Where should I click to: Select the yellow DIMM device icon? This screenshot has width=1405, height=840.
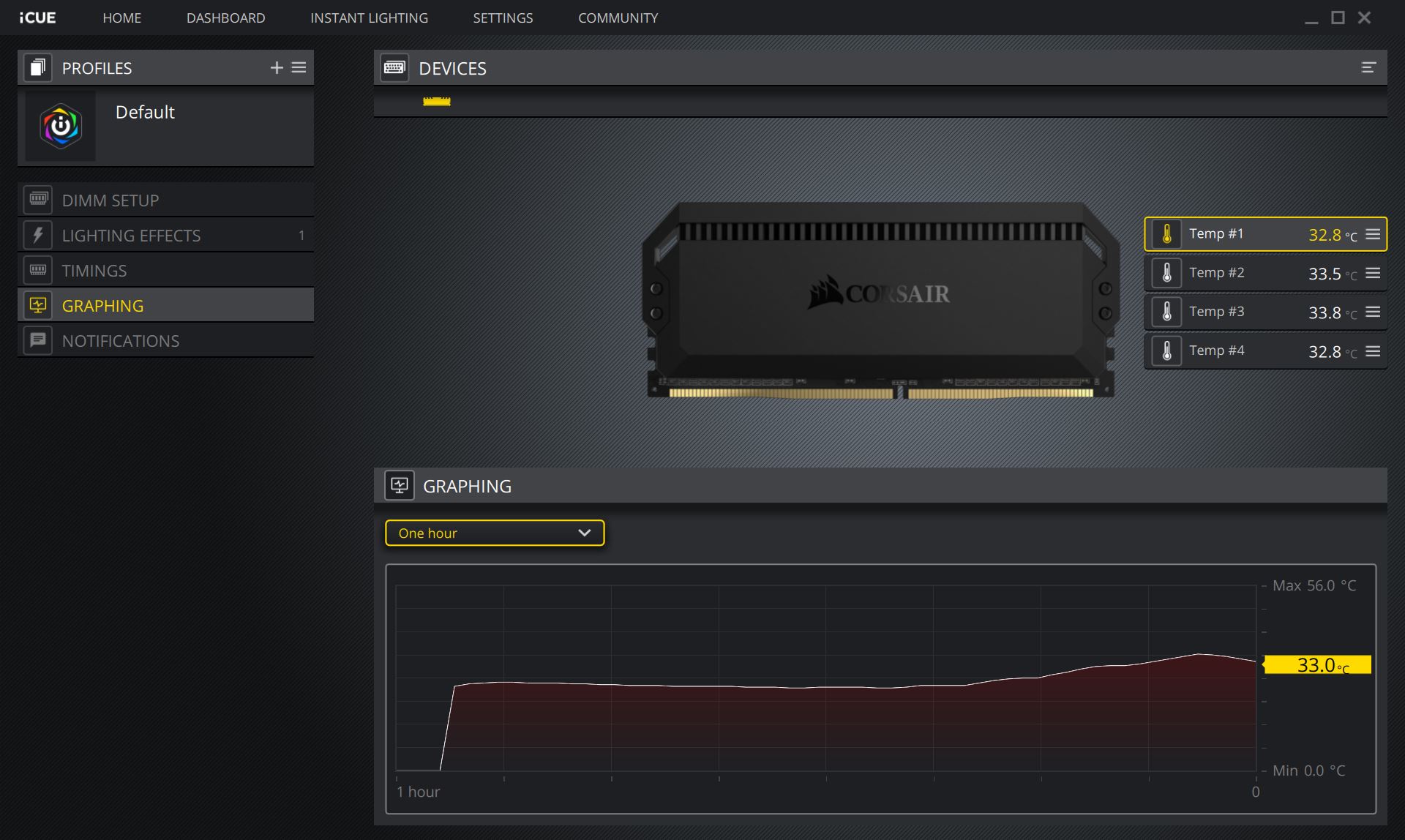coord(436,102)
